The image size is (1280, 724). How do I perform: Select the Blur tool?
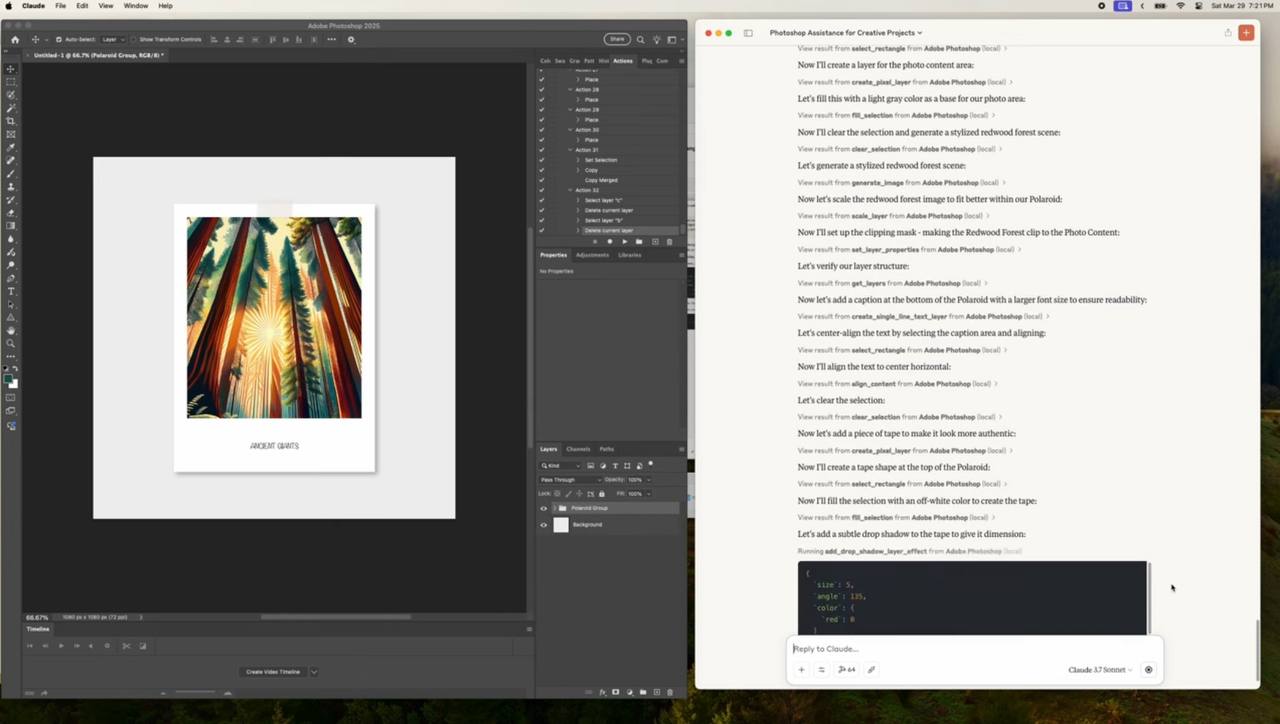pyautogui.click(x=11, y=239)
